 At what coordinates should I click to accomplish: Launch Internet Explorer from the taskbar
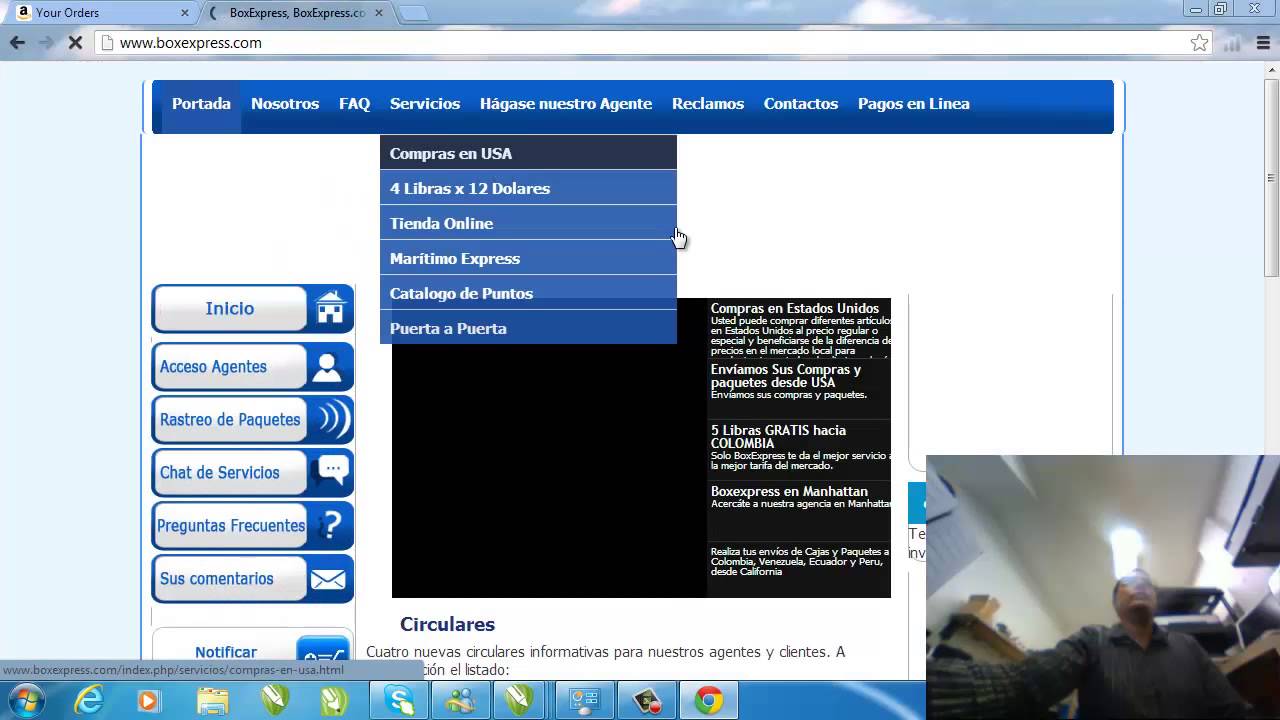(x=89, y=700)
